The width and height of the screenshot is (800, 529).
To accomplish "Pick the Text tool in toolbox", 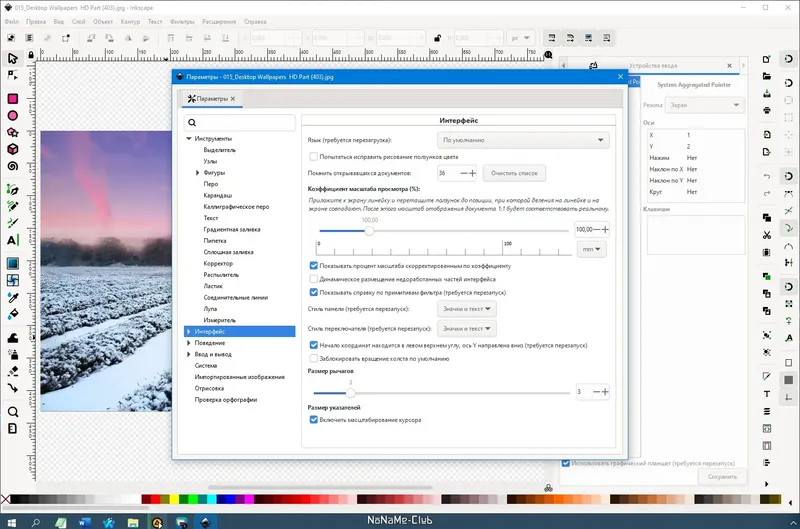I will pyautogui.click(x=13, y=240).
